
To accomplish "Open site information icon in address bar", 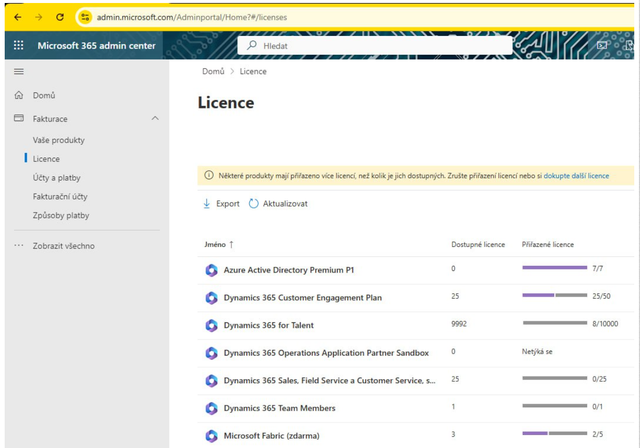I will tap(85, 17).
